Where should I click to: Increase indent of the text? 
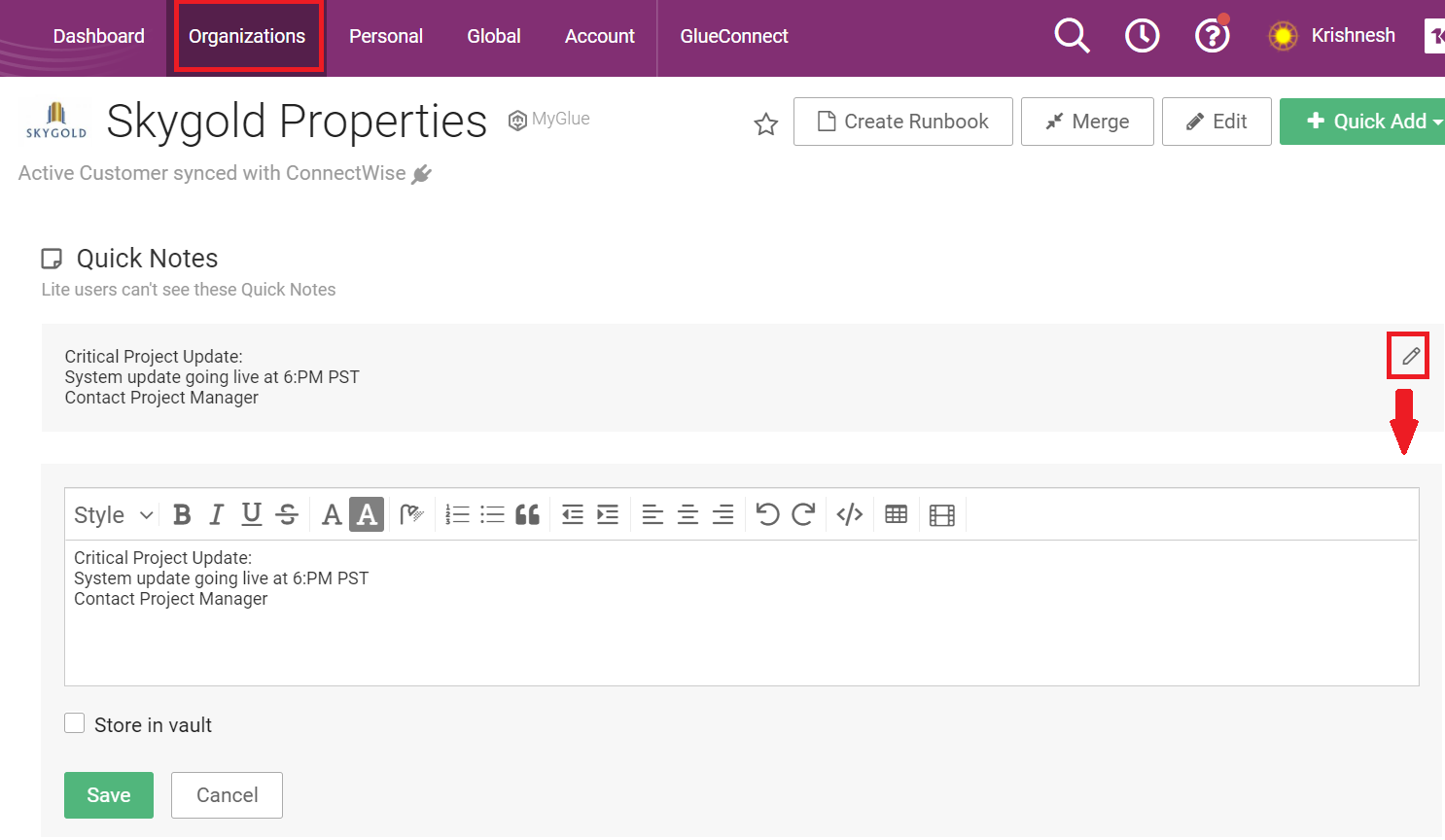coord(608,514)
